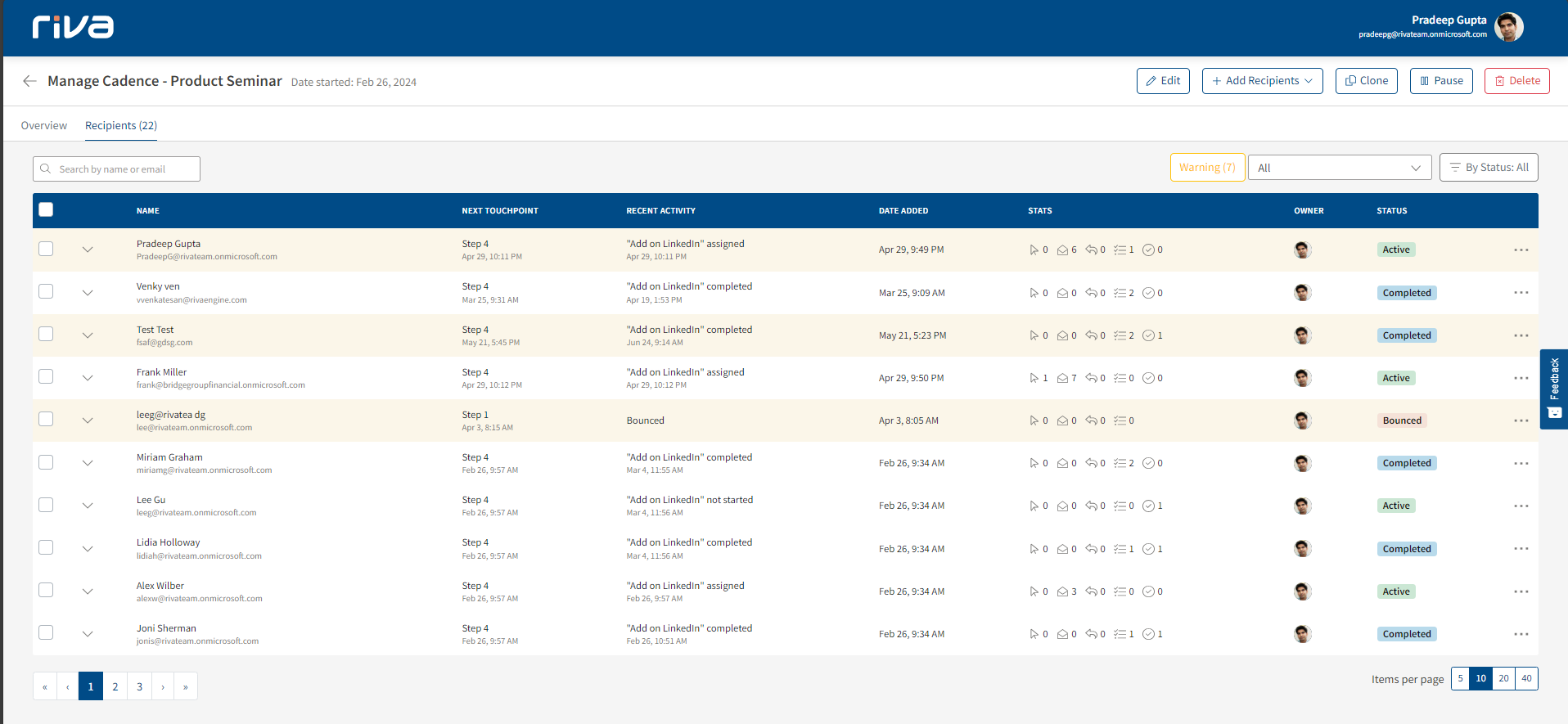Switch to the Overview tab
1568x724 pixels.
(44, 125)
